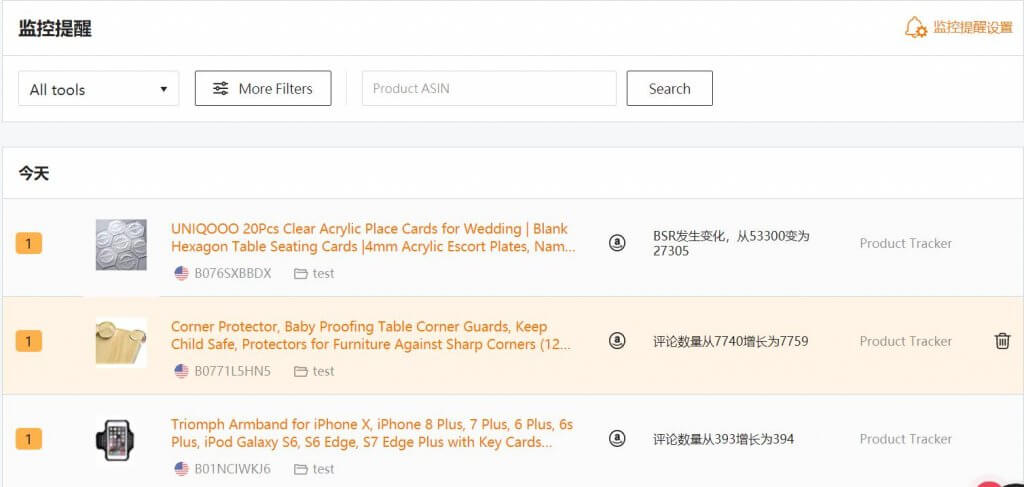Expand the More Filters panel
This screenshot has height=487, width=1024.
click(263, 88)
